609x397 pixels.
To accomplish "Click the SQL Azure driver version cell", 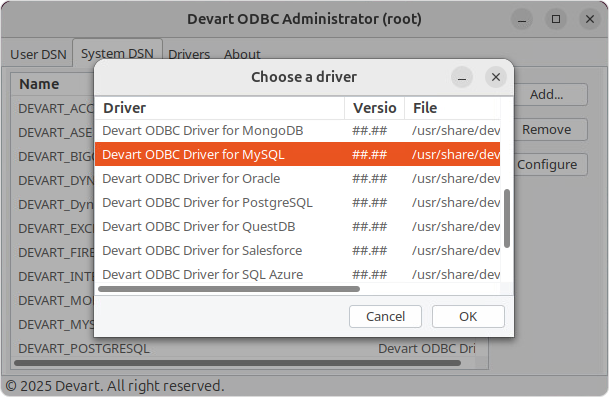I will (x=374, y=274).
